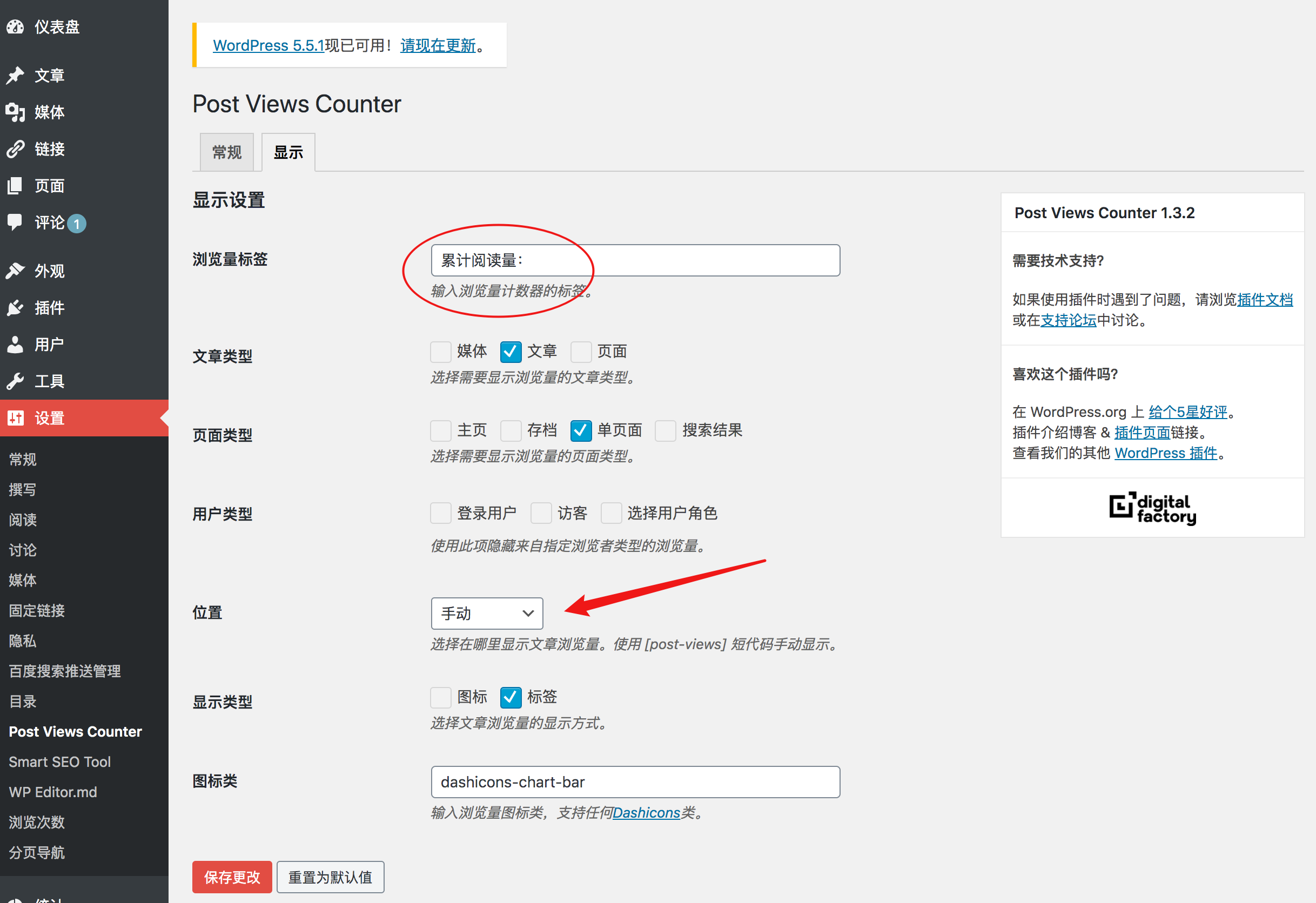Enable the 媒体 post type checkbox
The image size is (1316, 903).
[440, 352]
